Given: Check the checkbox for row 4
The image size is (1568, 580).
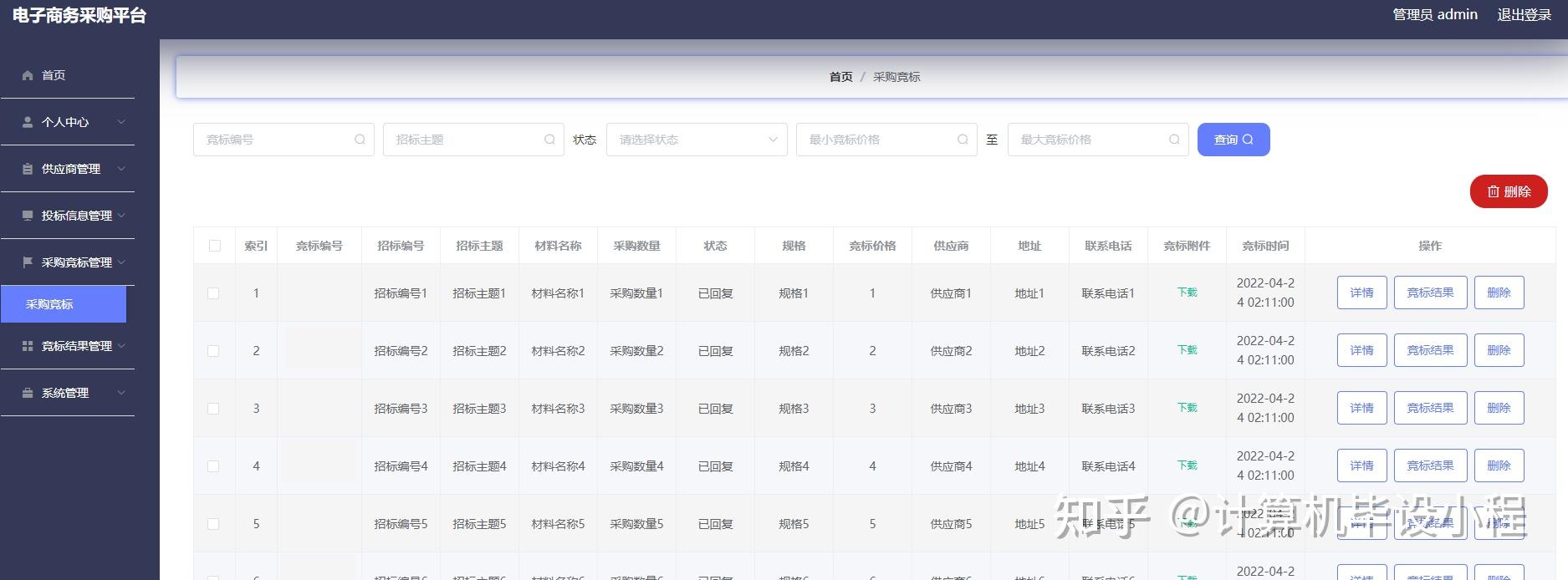Looking at the screenshot, I should [x=213, y=466].
